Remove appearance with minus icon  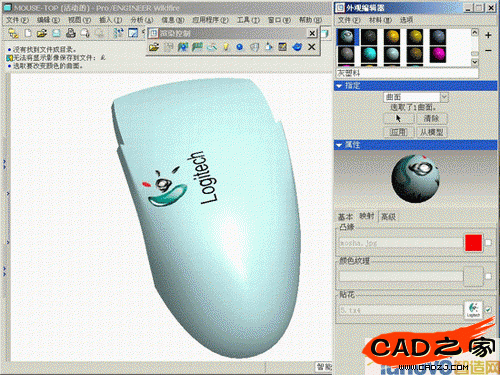[488, 50]
